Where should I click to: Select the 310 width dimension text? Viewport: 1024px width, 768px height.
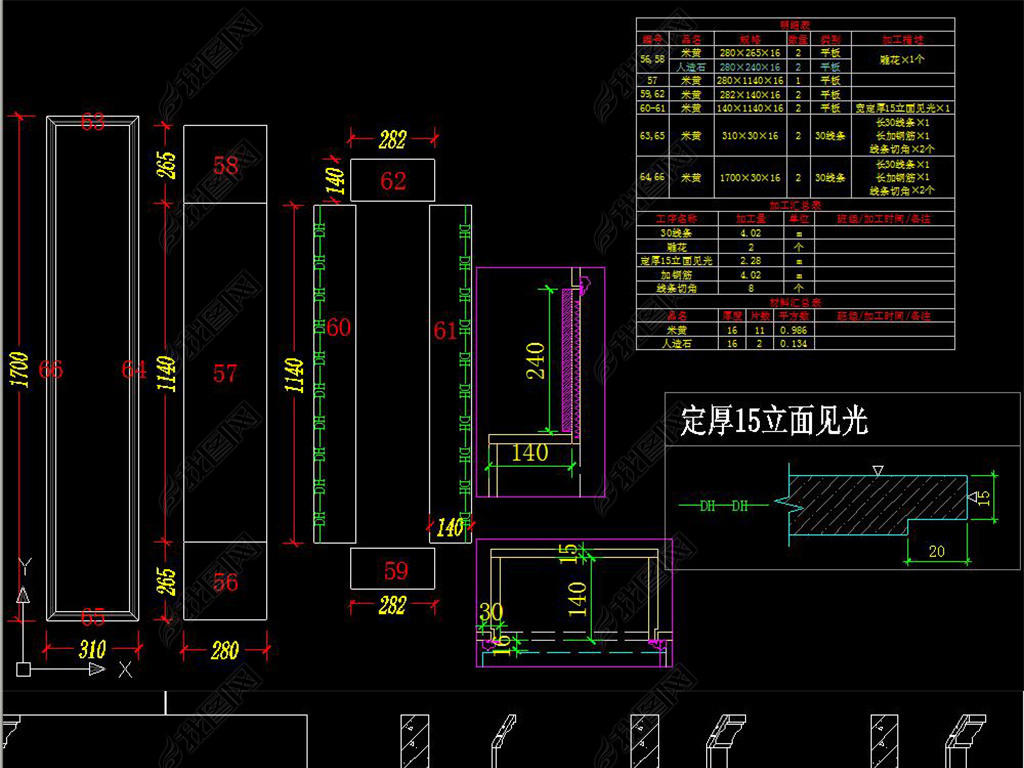92,649
